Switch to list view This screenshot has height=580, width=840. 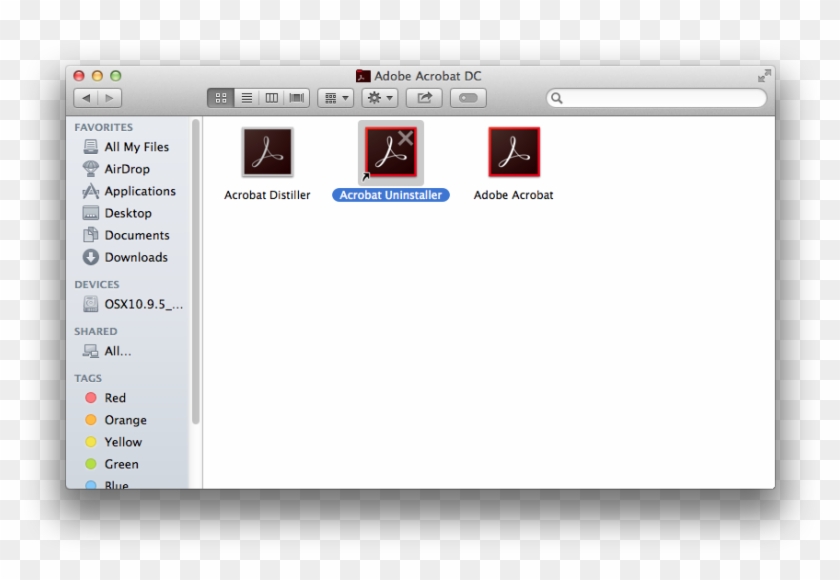(x=246, y=97)
